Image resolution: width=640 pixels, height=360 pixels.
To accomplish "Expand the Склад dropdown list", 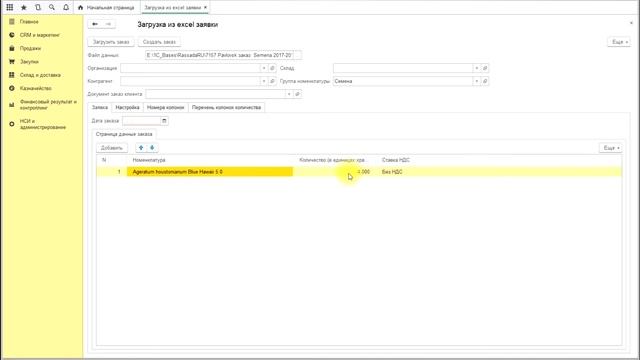I will click(476, 68).
